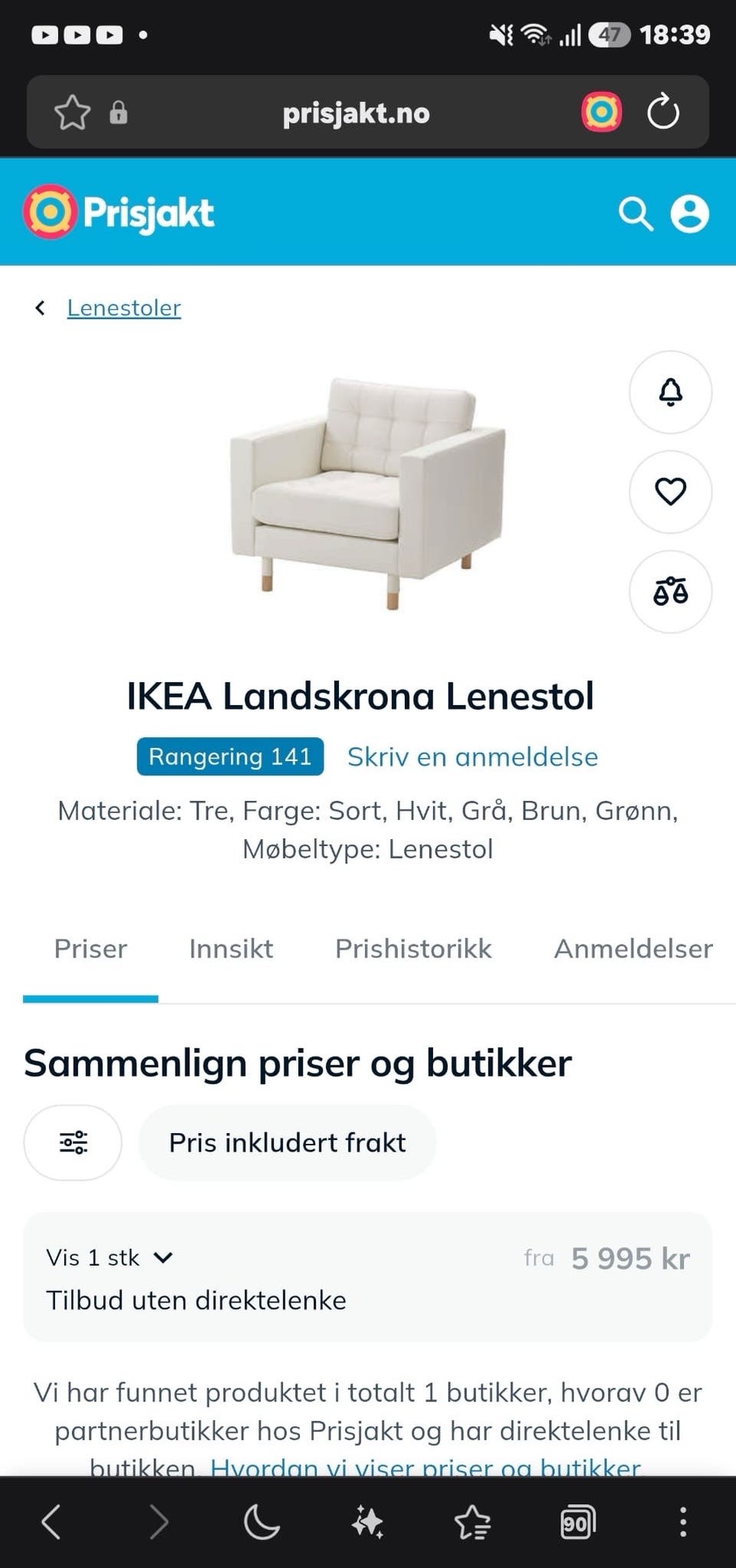Go back to Lenestoler category link
The height and width of the screenshot is (1568, 736).
tap(123, 308)
